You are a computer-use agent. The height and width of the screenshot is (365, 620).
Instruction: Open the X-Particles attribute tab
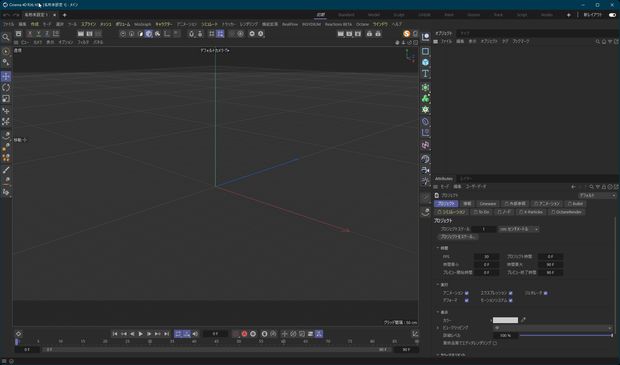(x=531, y=212)
